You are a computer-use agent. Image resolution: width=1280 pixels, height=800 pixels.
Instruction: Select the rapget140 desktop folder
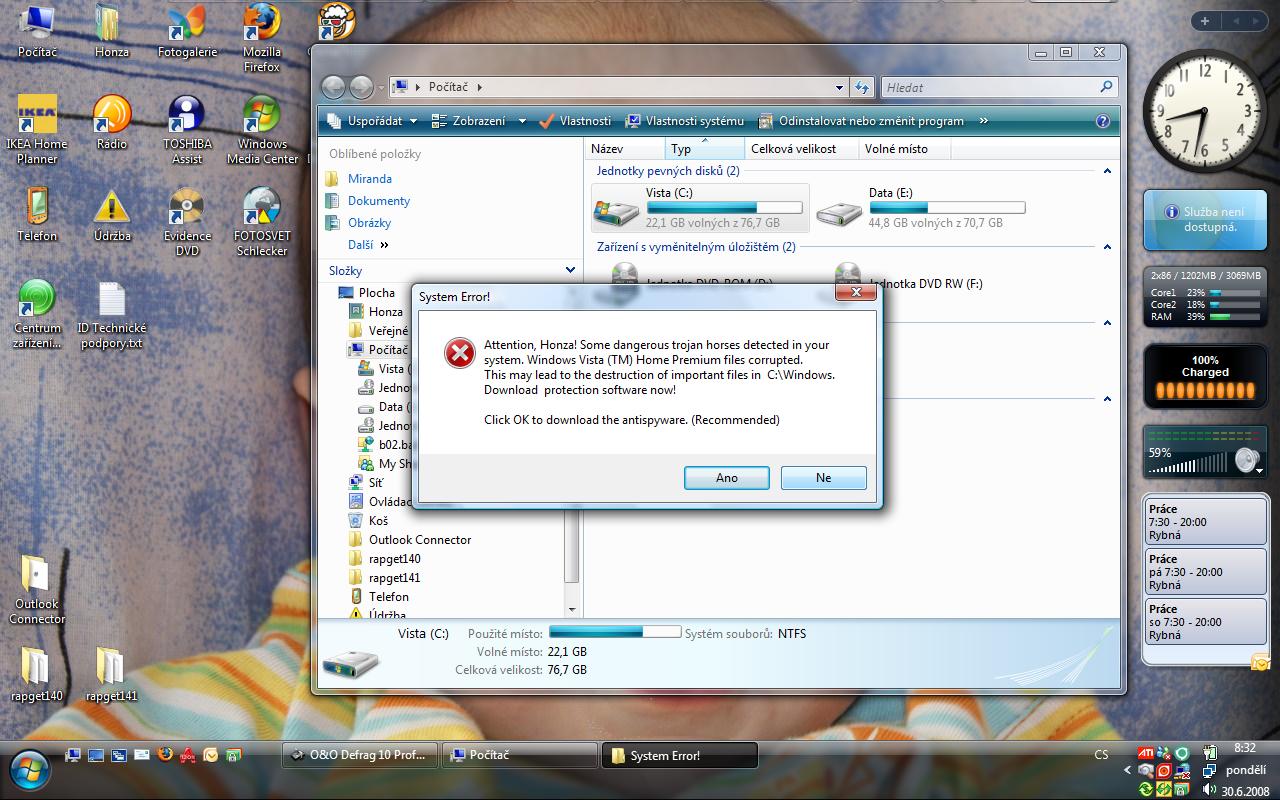[x=37, y=674]
